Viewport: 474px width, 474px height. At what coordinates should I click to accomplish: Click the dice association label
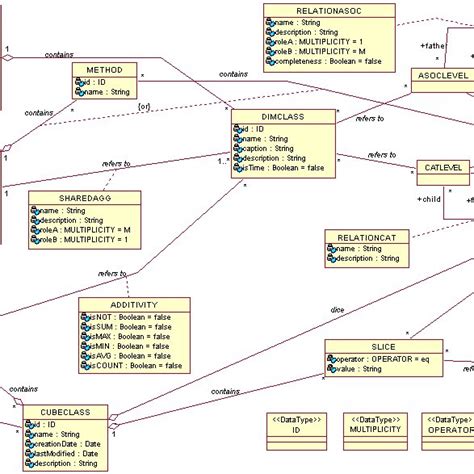337,310
